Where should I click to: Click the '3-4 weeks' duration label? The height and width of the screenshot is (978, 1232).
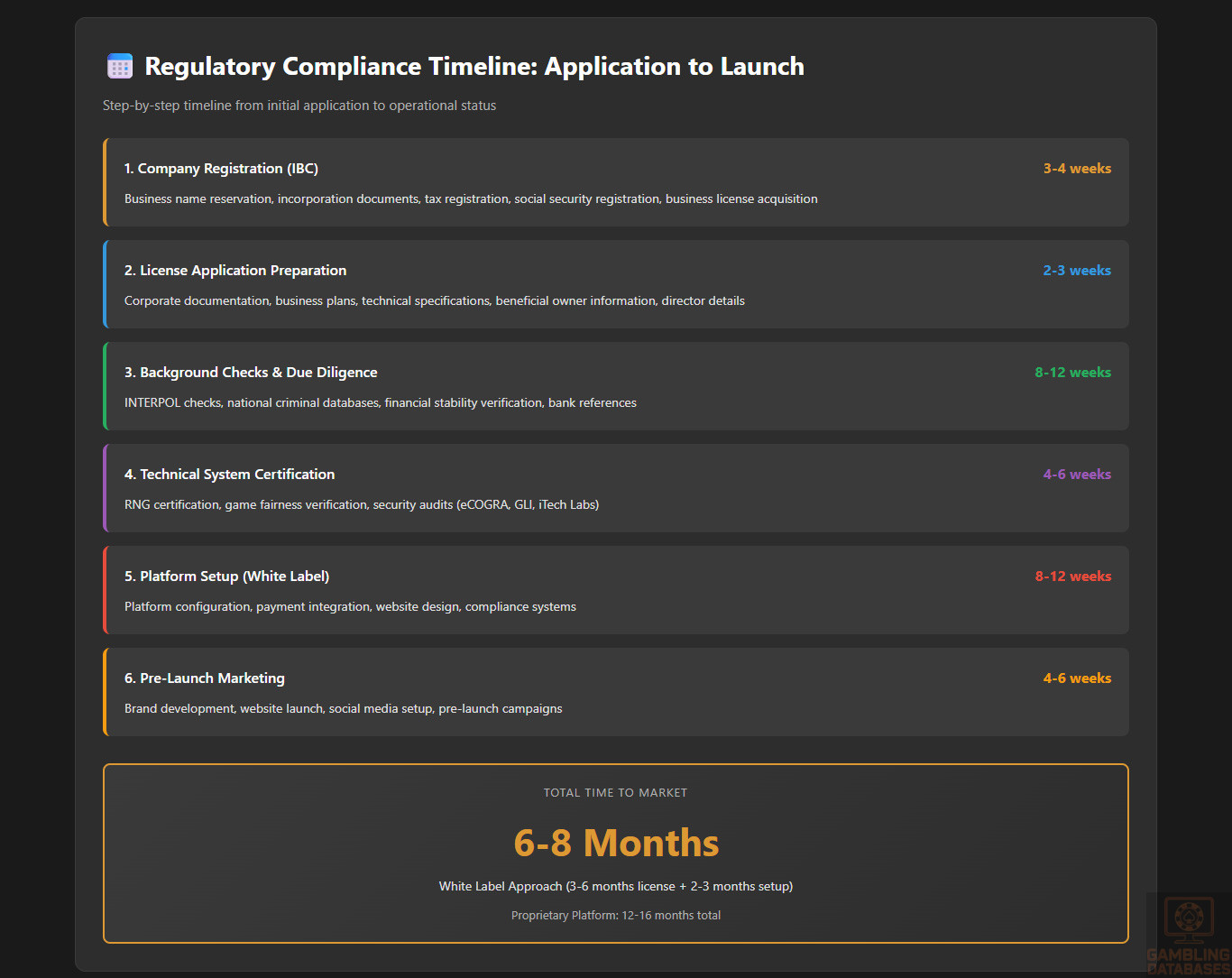tap(1077, 169)
